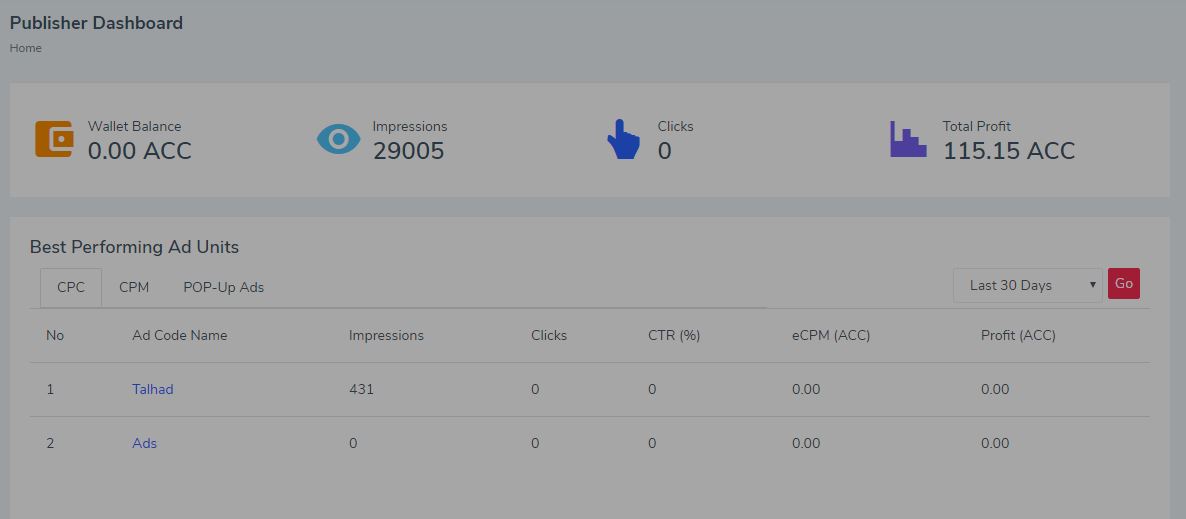Viewport: 1186px width, 519px height.
Task: Select the CPC tab
Action: 71,287
